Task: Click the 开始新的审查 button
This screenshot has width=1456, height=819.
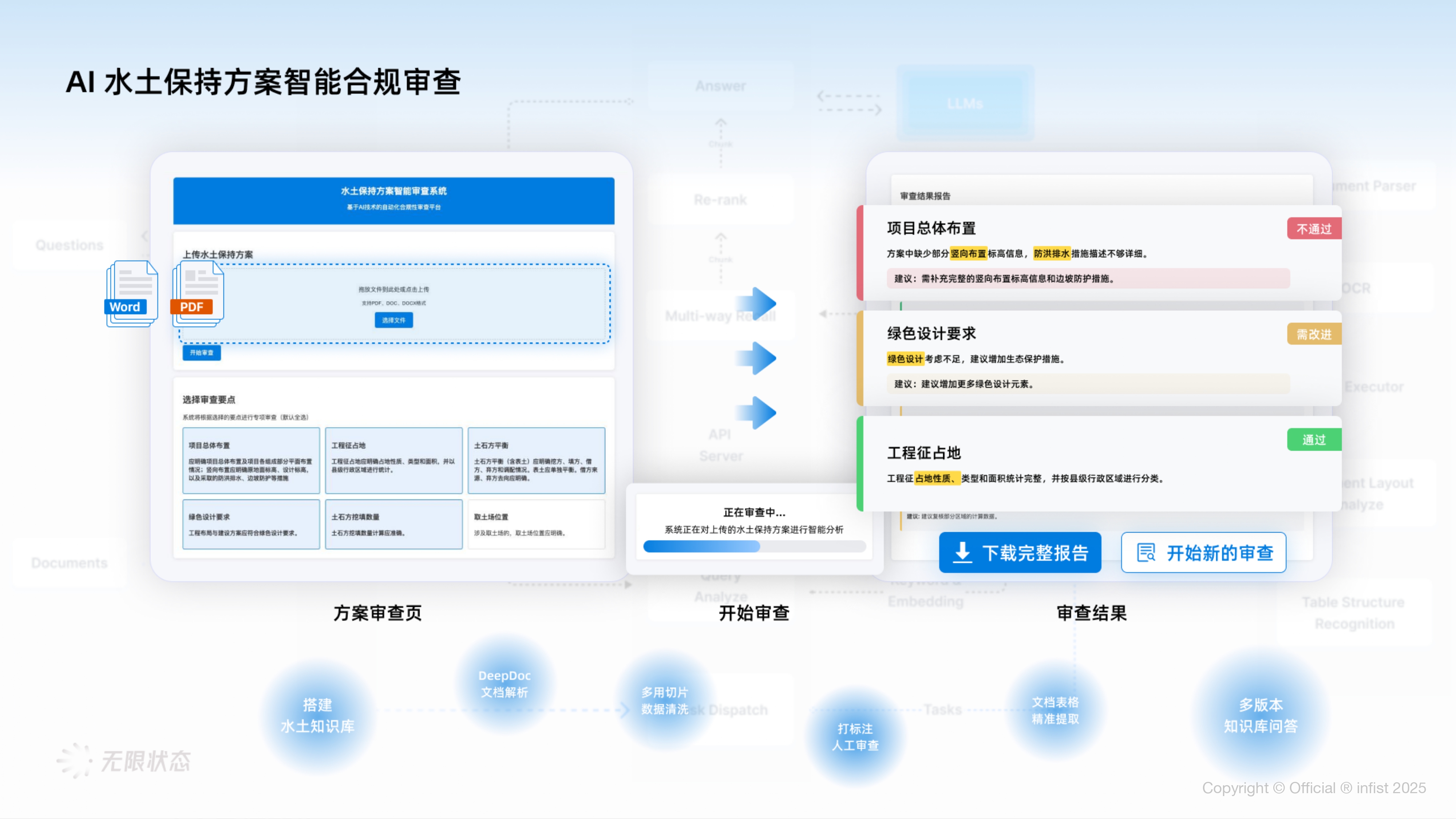Action: (1203, 552)
